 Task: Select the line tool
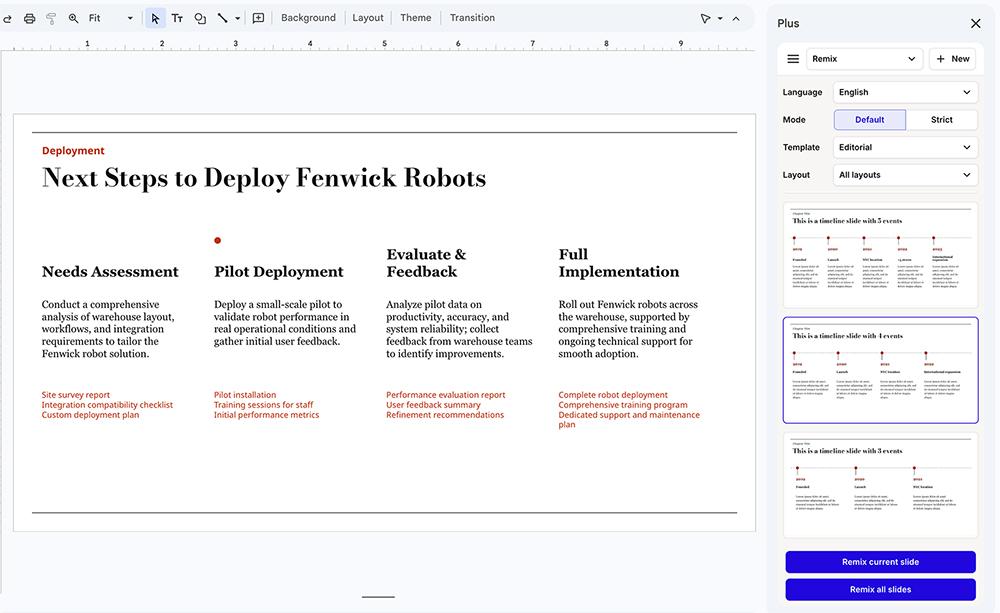click(223, 18)
